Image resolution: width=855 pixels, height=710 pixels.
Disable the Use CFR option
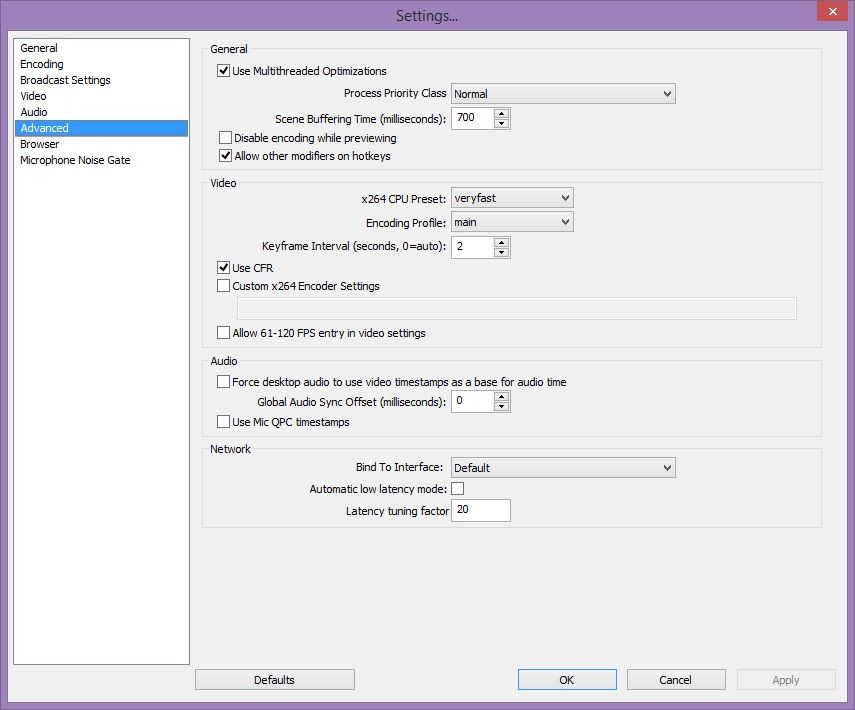click(x=225, y=268)
